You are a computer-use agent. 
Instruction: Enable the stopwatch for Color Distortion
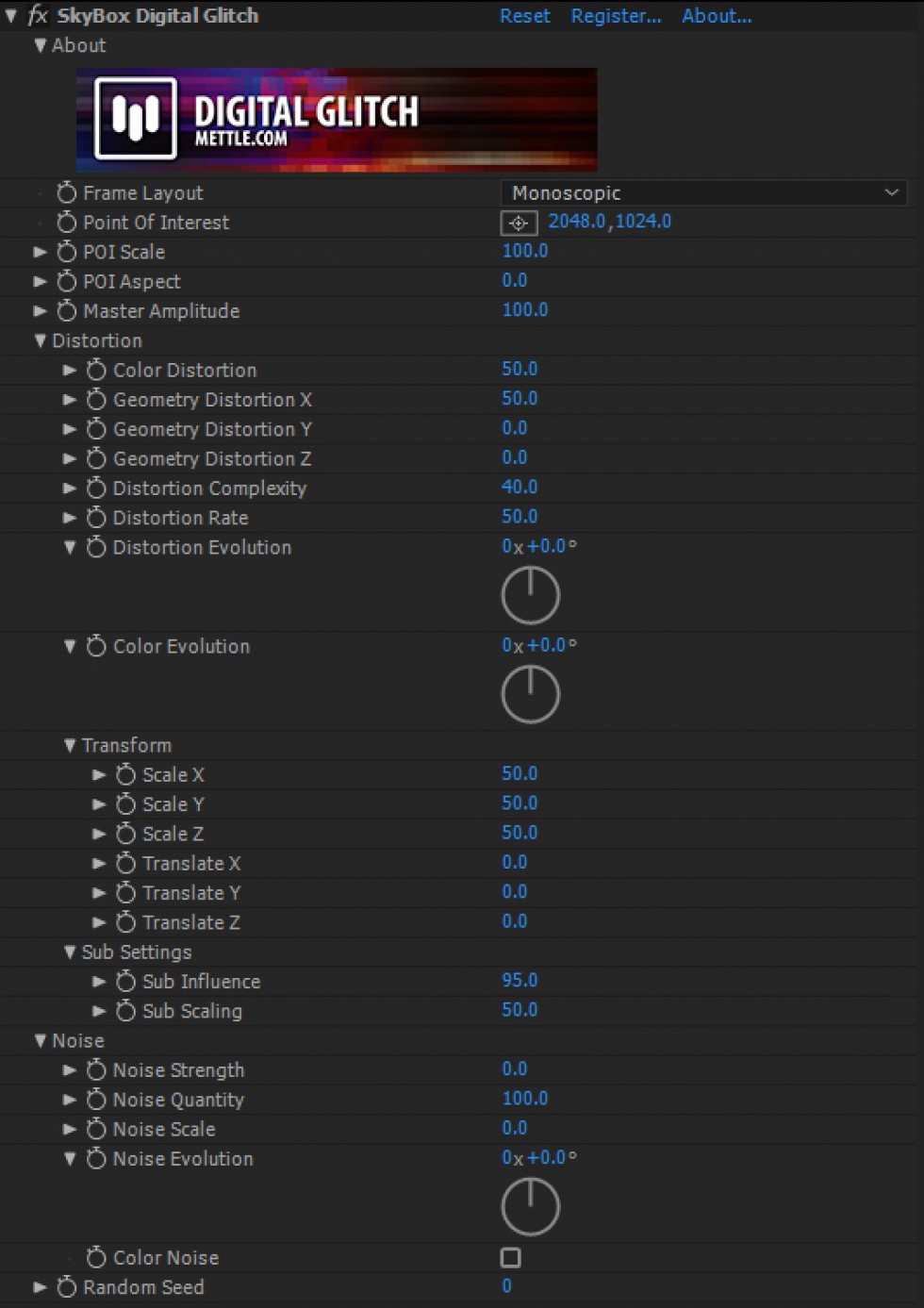(96, 371)
